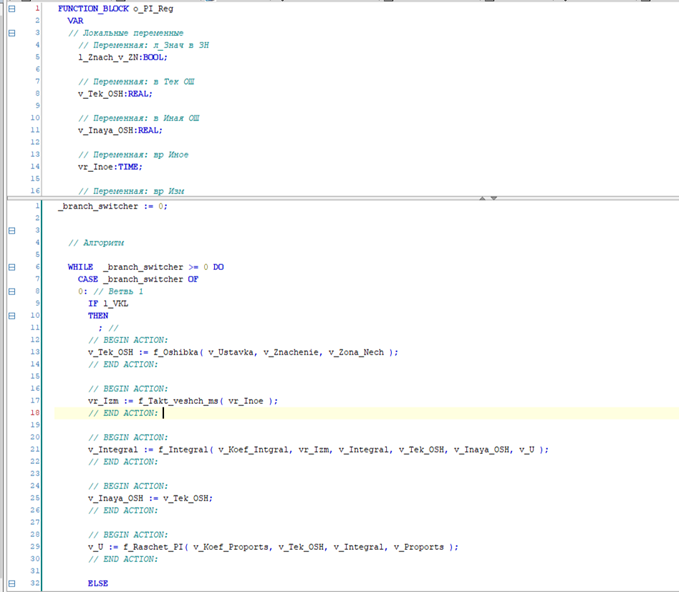The width and height of the screenshot is (679, 592).
Task: Click the 'vr_Inoe:TIME;' variable declaration
Action: pos(110,166)
